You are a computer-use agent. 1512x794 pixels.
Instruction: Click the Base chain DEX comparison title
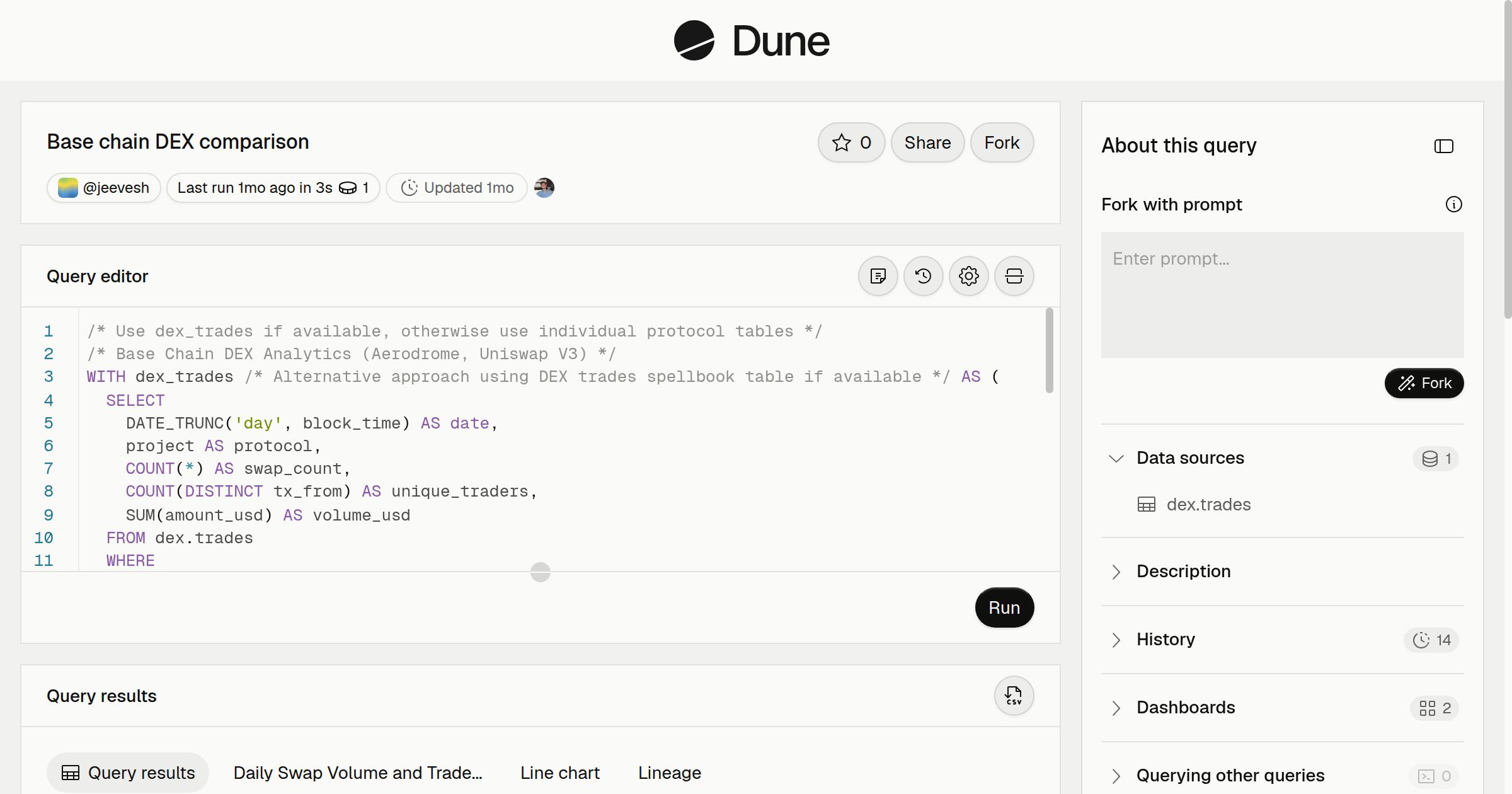click(178, 142)
